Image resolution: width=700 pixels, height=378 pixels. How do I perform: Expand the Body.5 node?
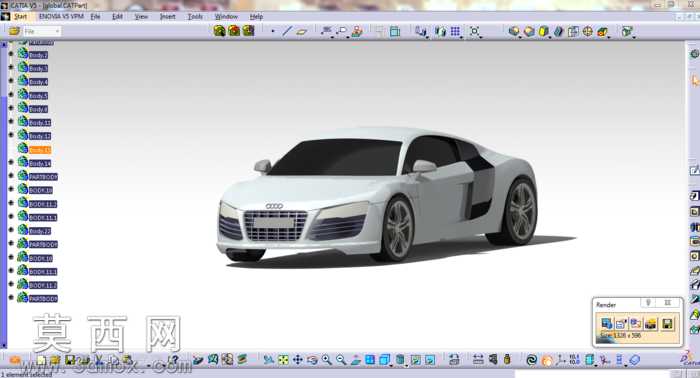coord(11,95)
